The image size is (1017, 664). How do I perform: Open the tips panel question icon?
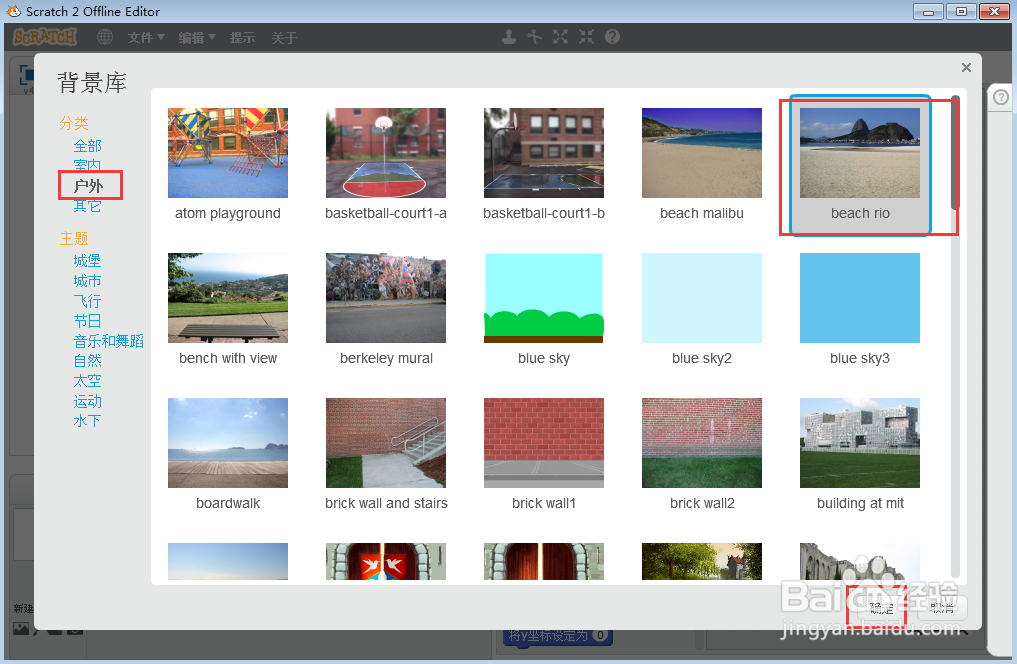[1001, 97]
